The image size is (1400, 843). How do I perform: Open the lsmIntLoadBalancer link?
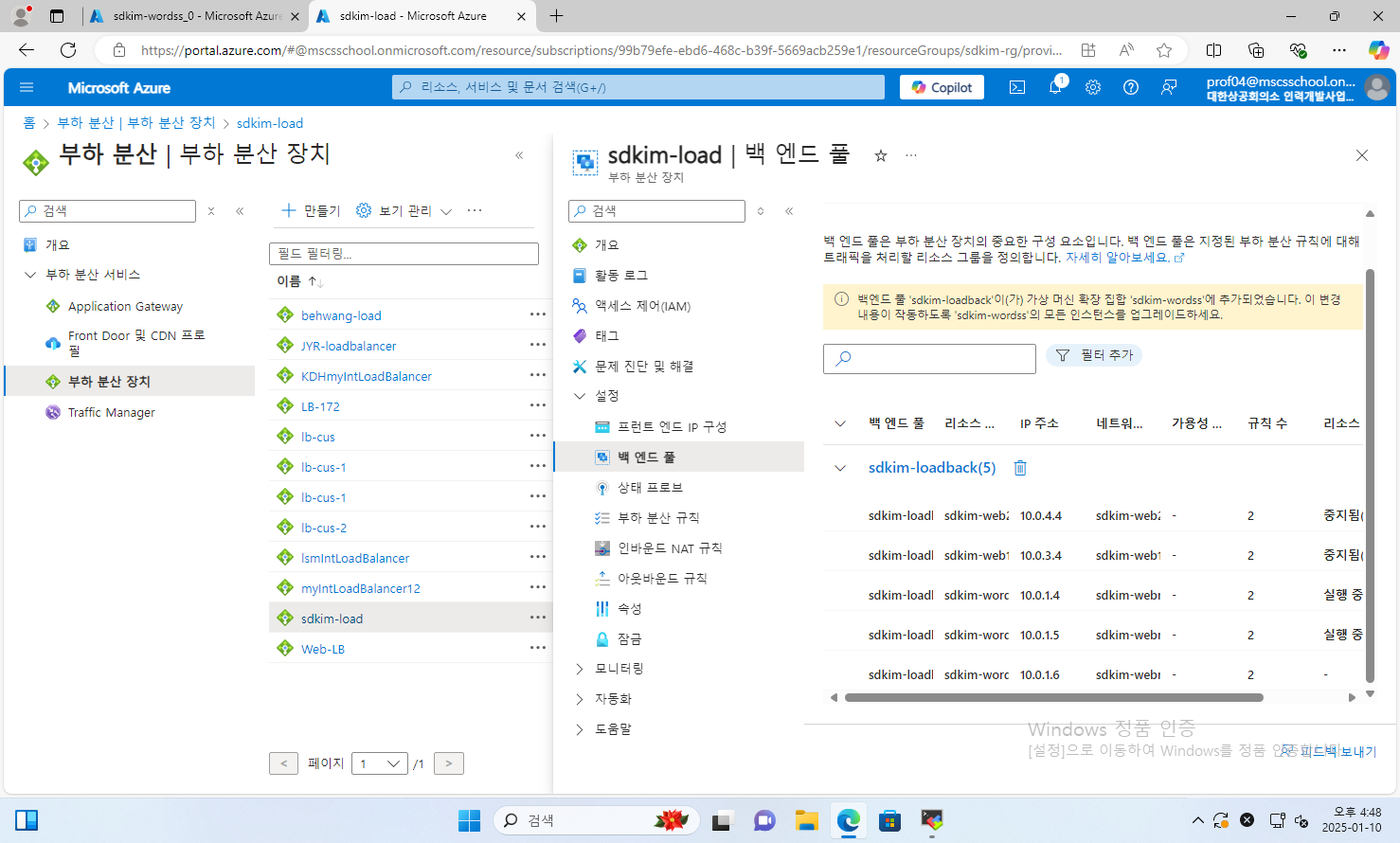(355, 558)
